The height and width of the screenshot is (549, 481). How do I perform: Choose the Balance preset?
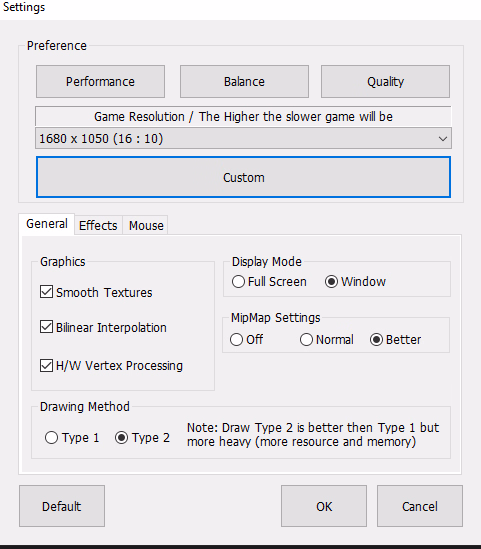244,82
